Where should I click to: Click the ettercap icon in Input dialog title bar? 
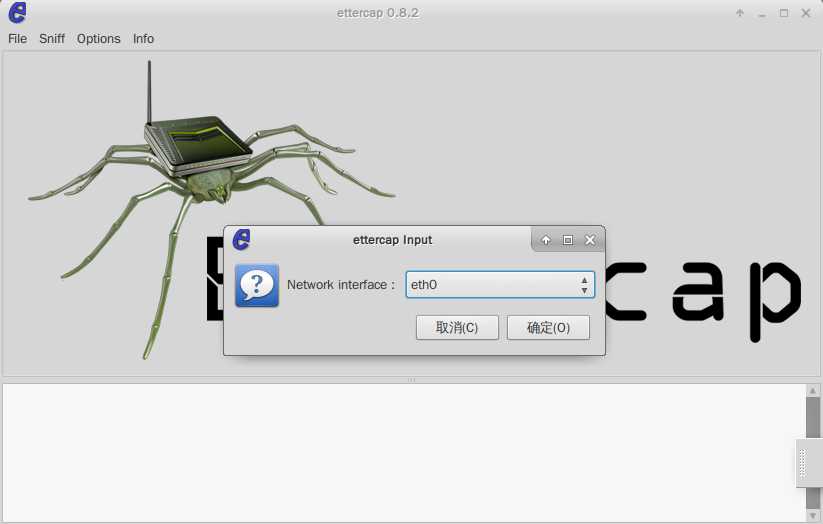(x=241, y=239)
